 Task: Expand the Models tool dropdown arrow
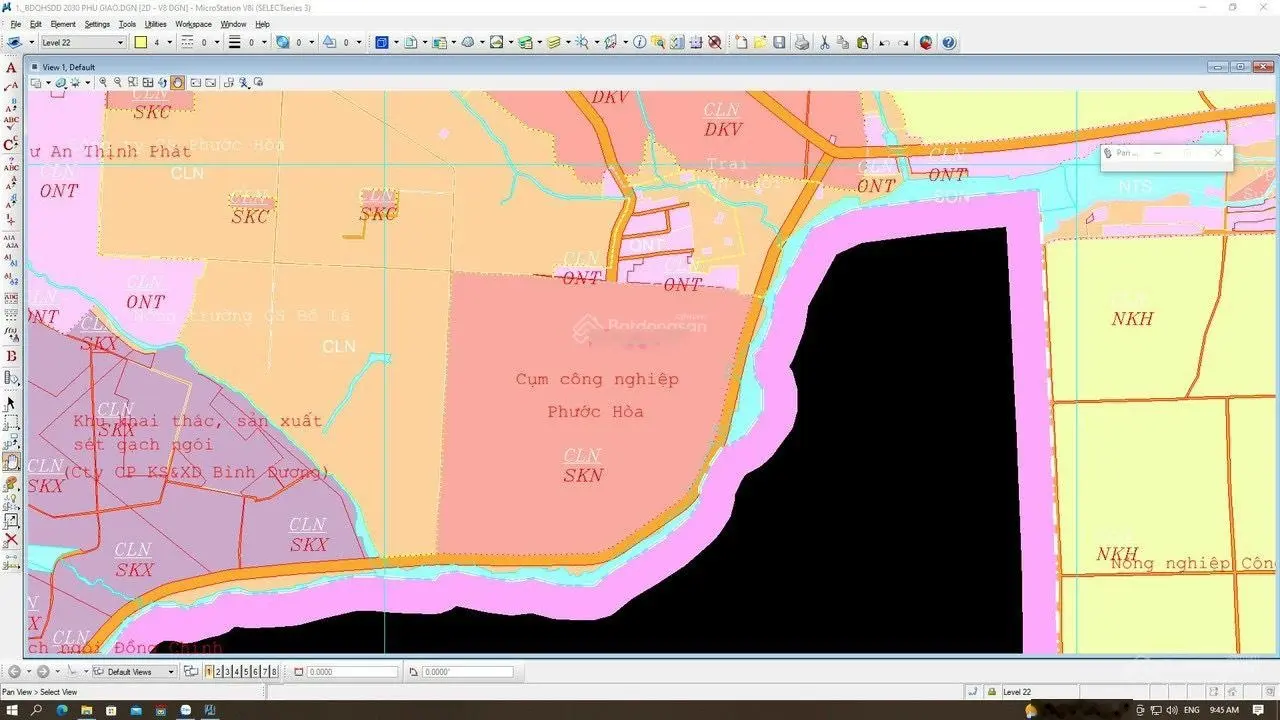click(x=425, y=43)
